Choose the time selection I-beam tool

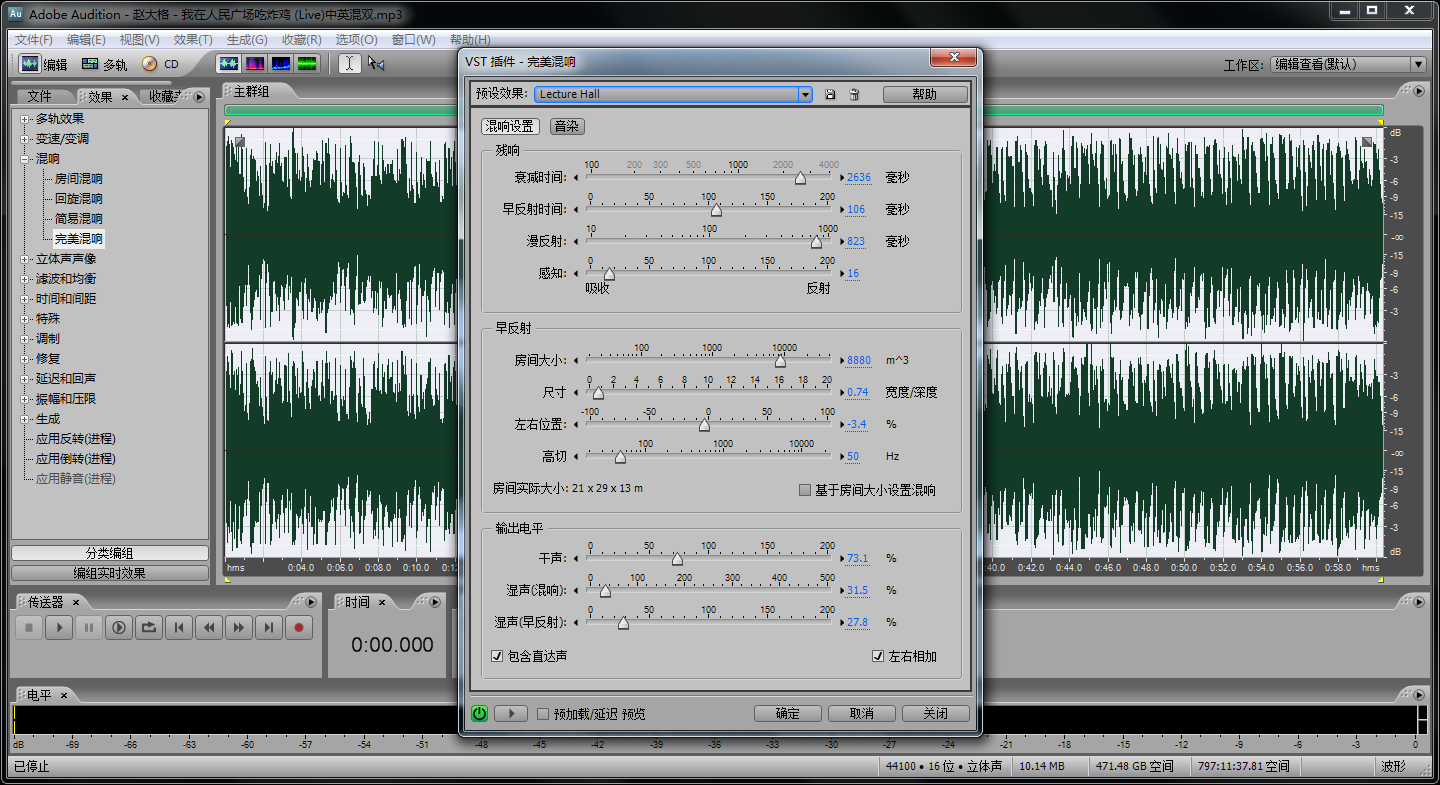point(349,63)
